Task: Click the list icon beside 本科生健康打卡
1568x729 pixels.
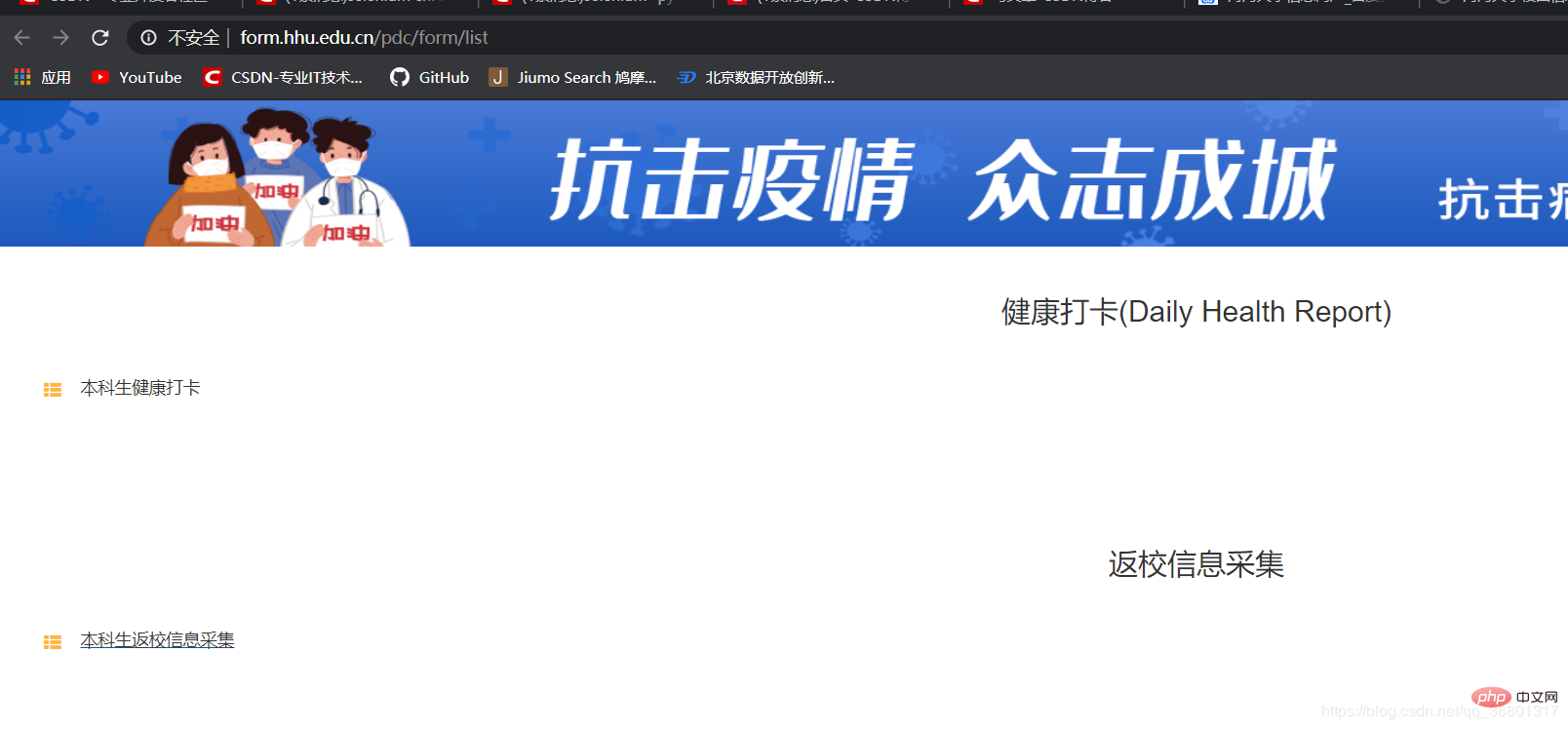Action: tap(53, 390)
